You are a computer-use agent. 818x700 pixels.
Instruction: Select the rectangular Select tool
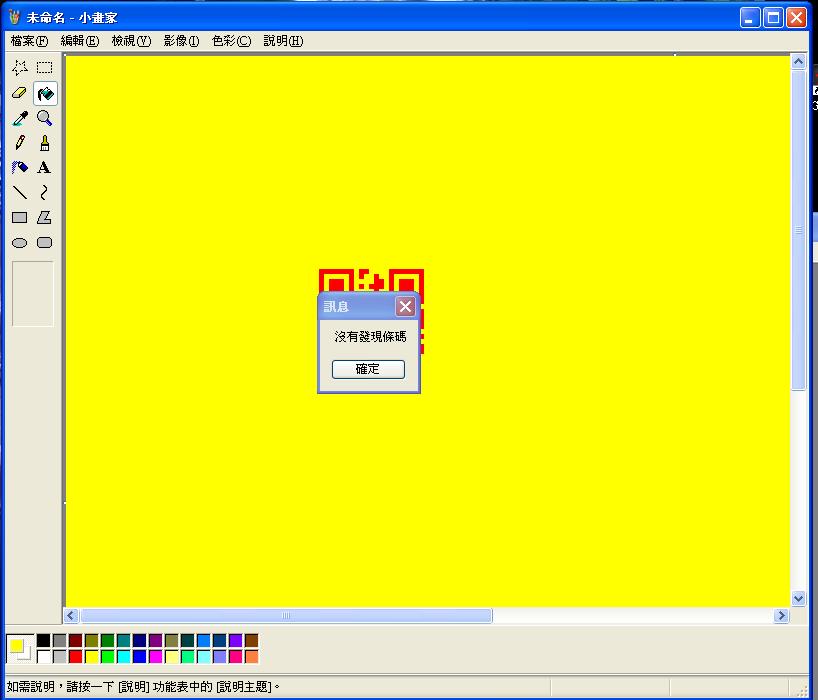click(x=45, y=68)
